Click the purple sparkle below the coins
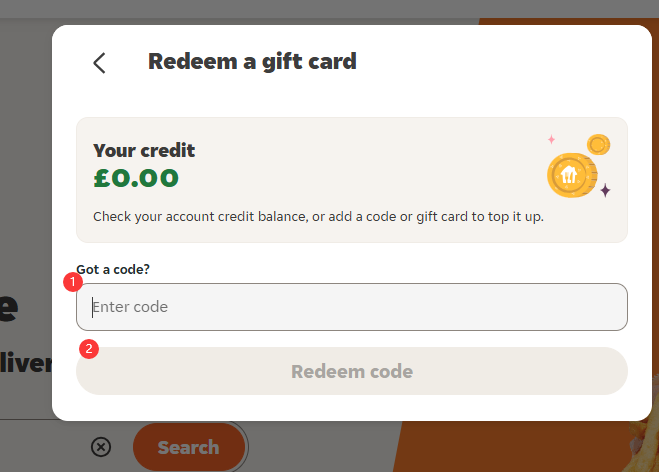 tap(605, 190)
